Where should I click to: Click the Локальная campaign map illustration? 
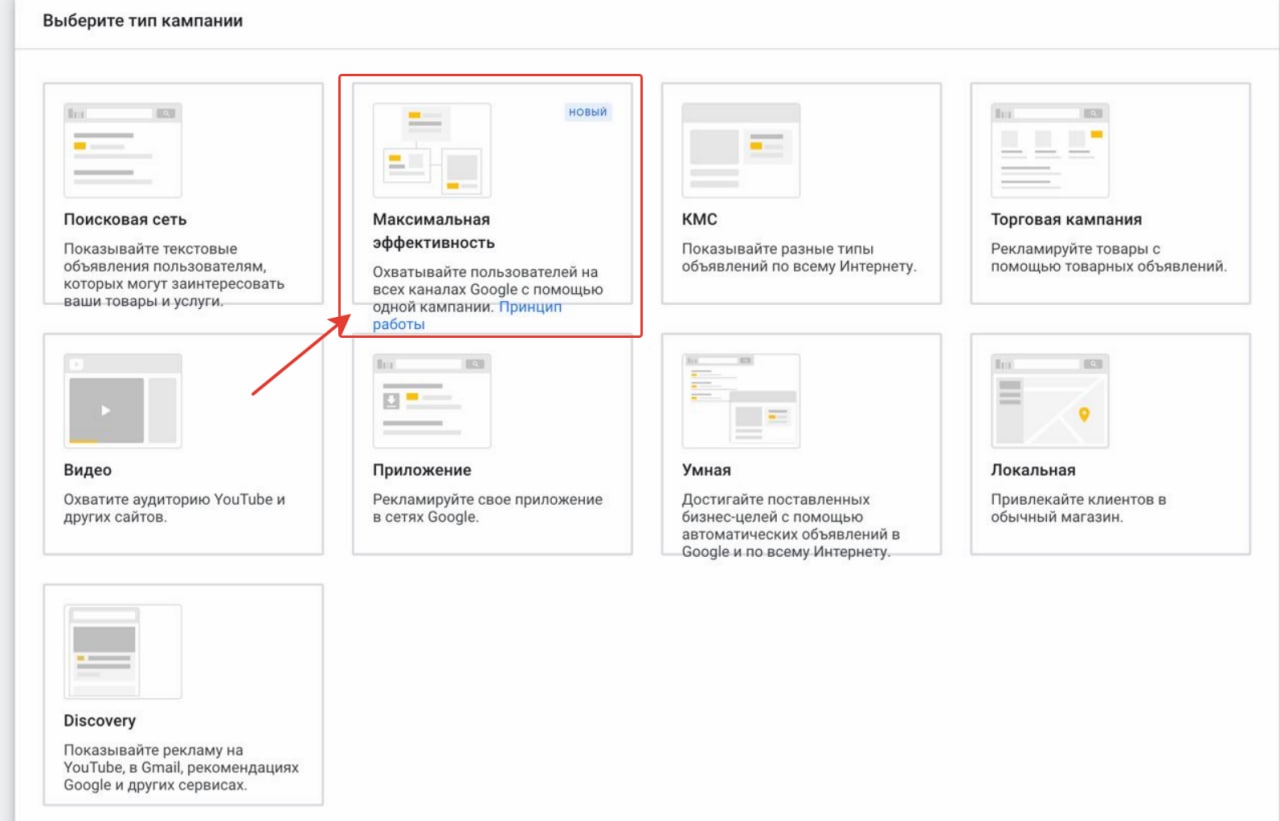pos(1050,400)
